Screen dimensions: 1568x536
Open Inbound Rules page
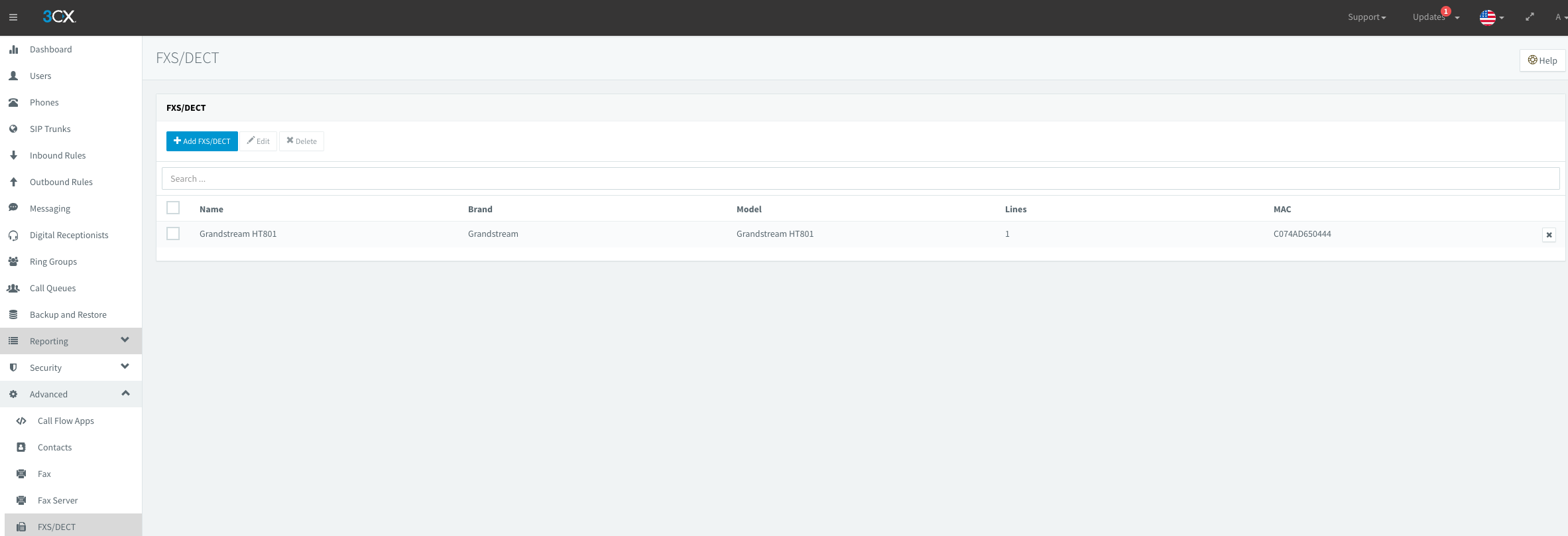[58, 155]
